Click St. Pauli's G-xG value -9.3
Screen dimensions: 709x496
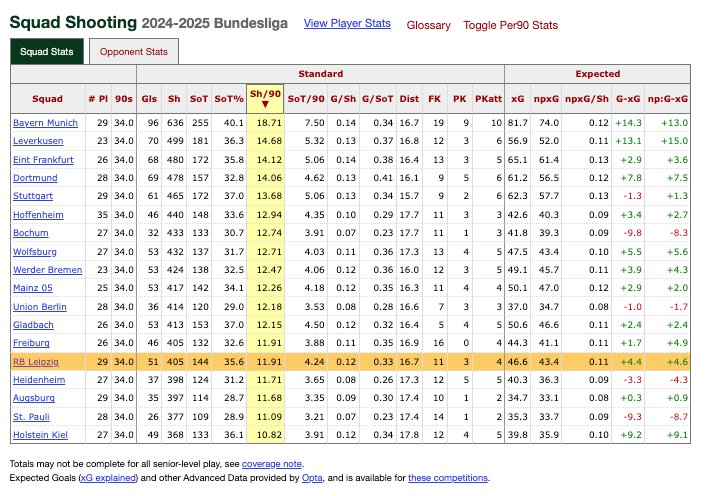point(633,417)
